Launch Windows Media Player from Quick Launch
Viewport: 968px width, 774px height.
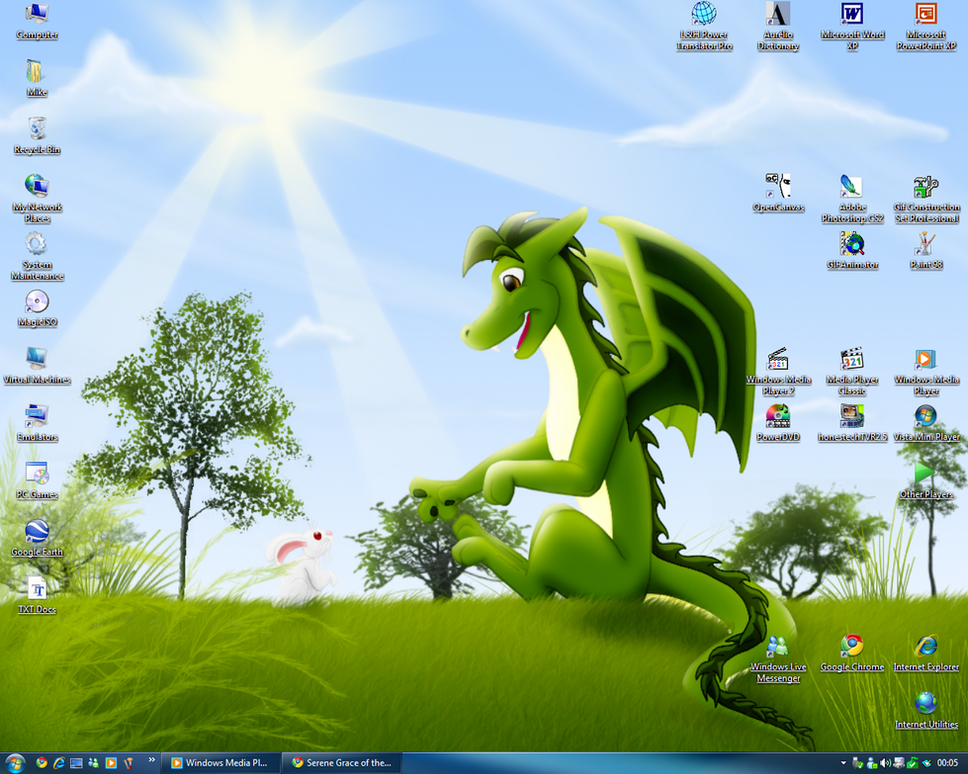tap(111, 763)
